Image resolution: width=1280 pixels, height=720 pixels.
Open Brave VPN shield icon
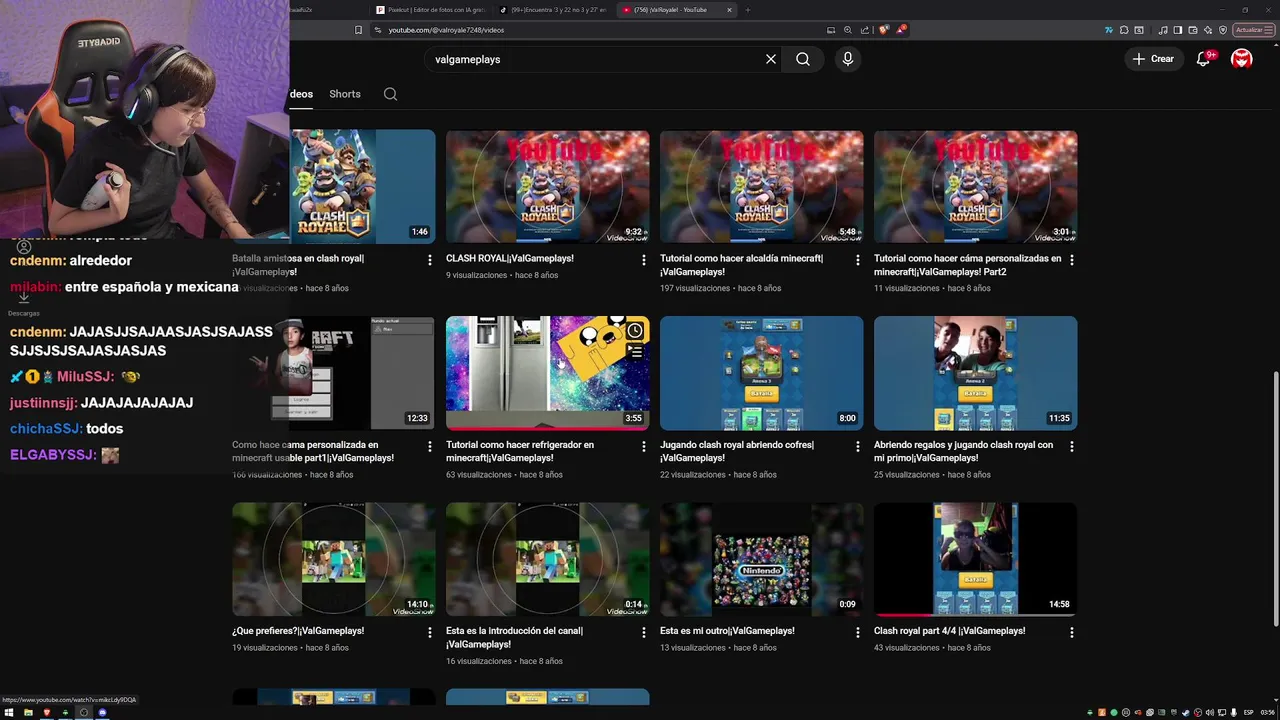point(1223,30)
